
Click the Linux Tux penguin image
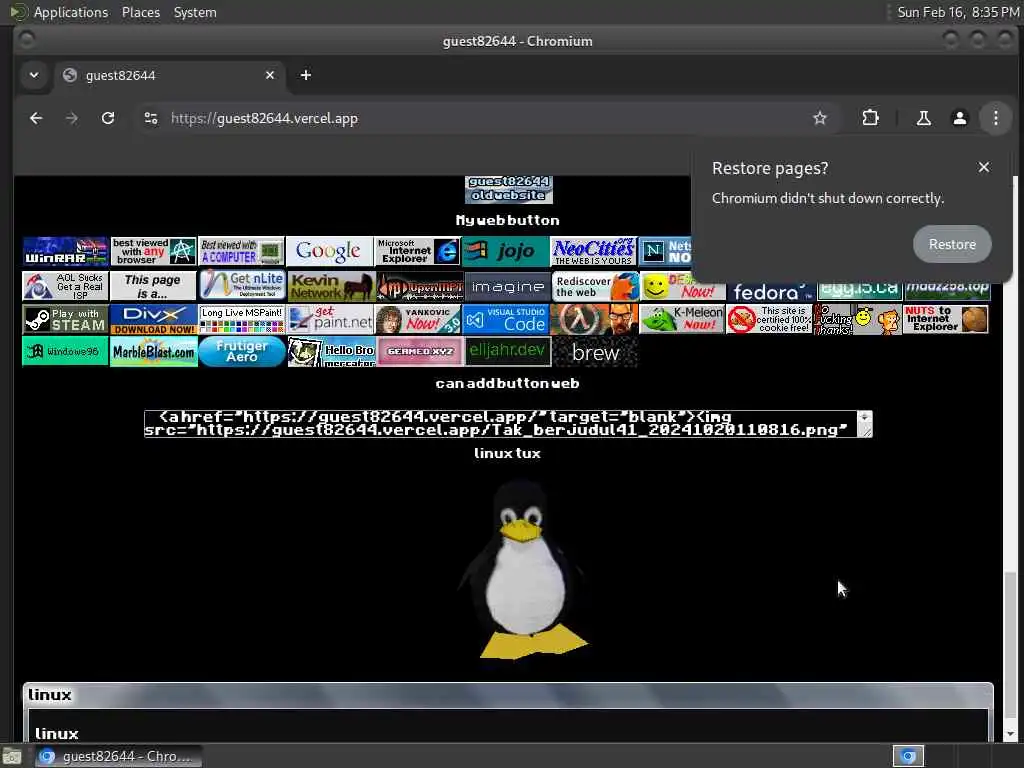[522, 570]
